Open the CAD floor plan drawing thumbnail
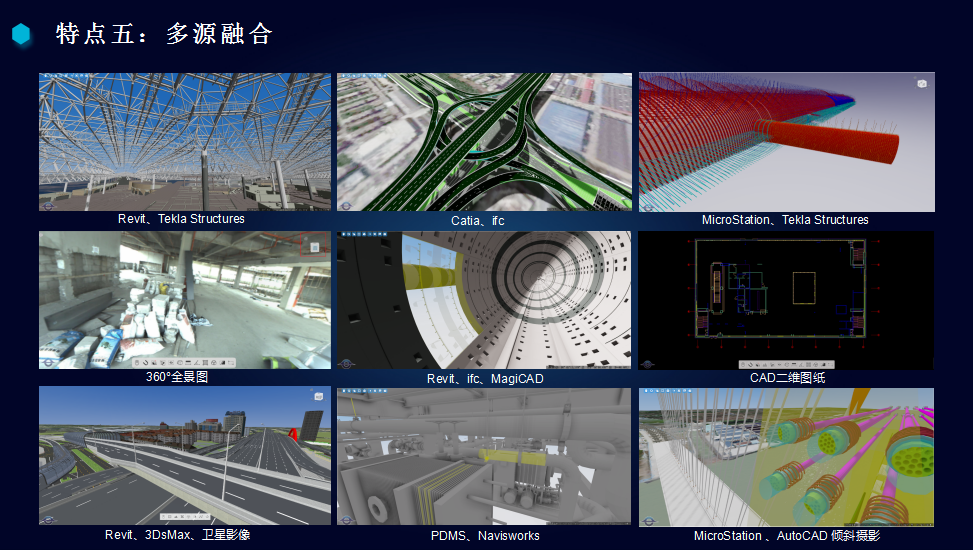Screen dimensions: 973x550 pos(786,300)
